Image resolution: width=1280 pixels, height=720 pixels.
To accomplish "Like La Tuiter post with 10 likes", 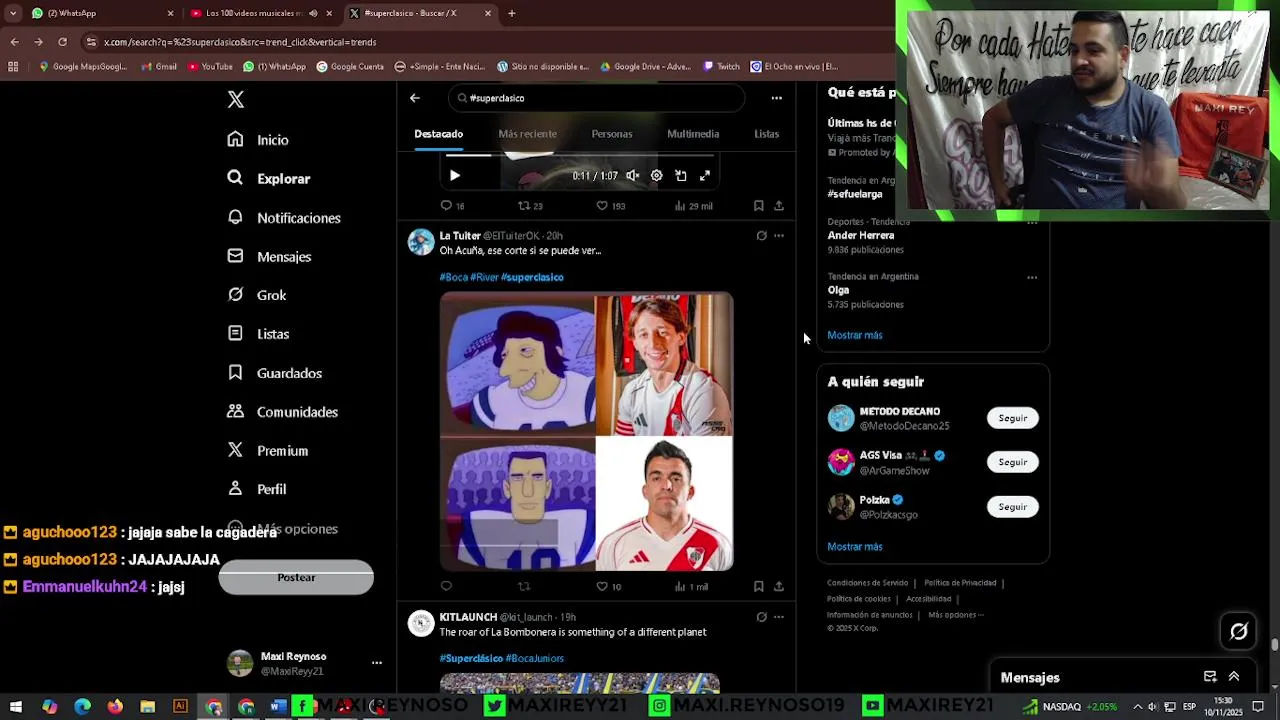I will 609,587.
